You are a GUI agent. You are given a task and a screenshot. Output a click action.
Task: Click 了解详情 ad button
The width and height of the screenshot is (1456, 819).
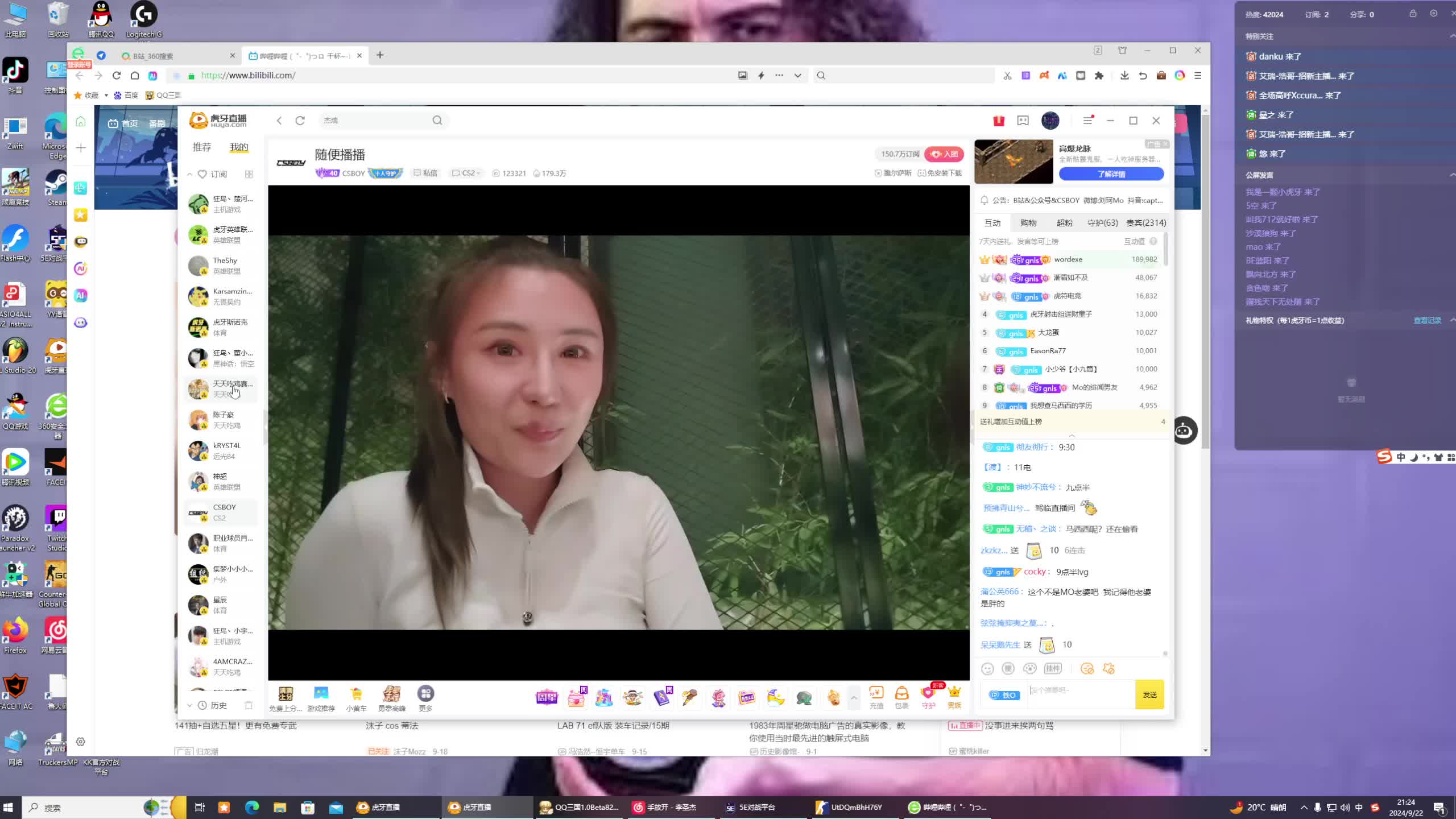1111,174
